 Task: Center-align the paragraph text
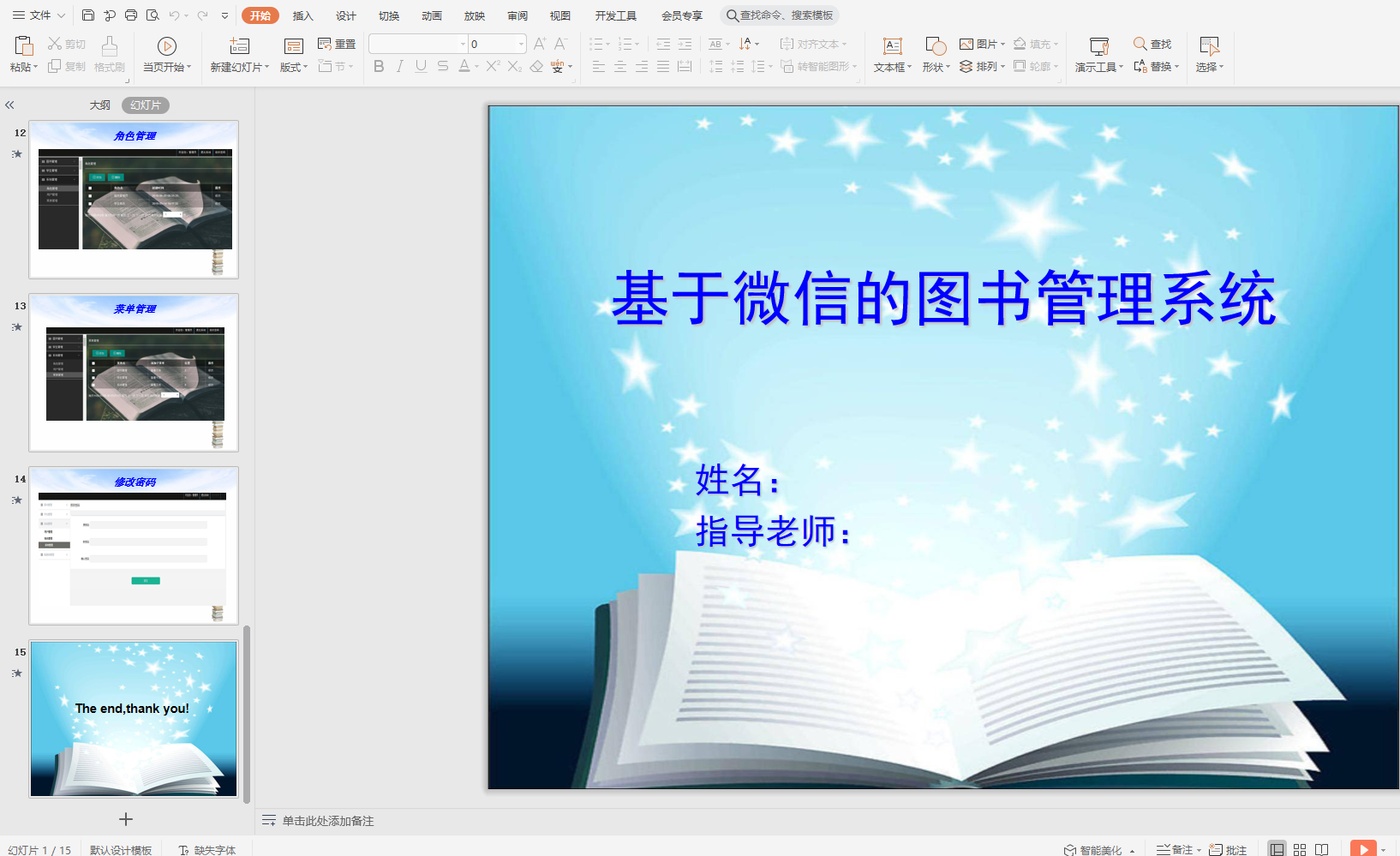pyautogui.click(x=619, y=66)
